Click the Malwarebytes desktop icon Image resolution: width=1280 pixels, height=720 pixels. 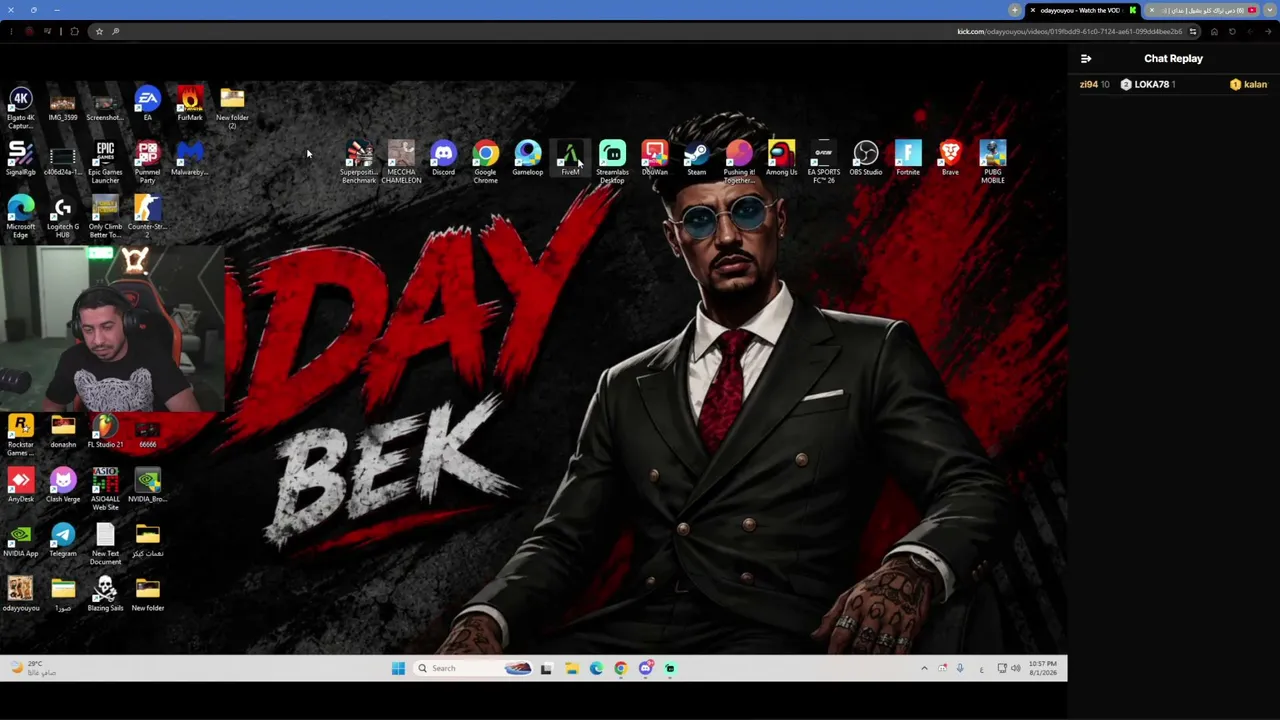click(190, 158)
